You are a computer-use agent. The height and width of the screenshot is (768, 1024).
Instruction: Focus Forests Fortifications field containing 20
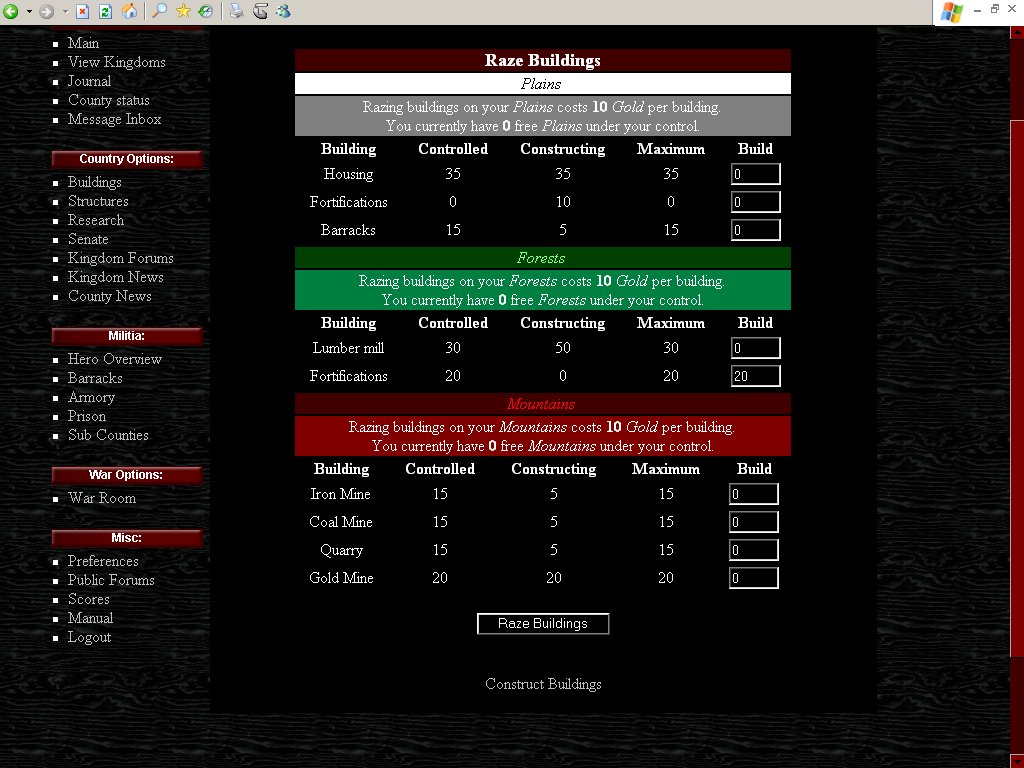(755, 376)
